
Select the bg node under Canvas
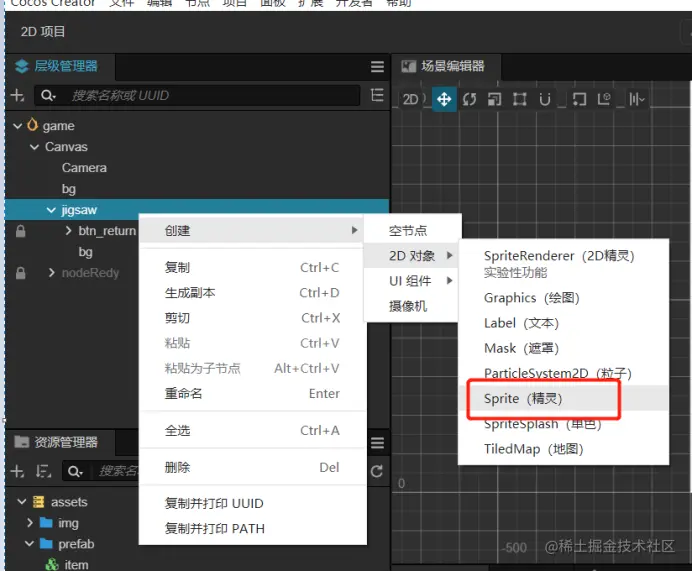pos(69,189)
